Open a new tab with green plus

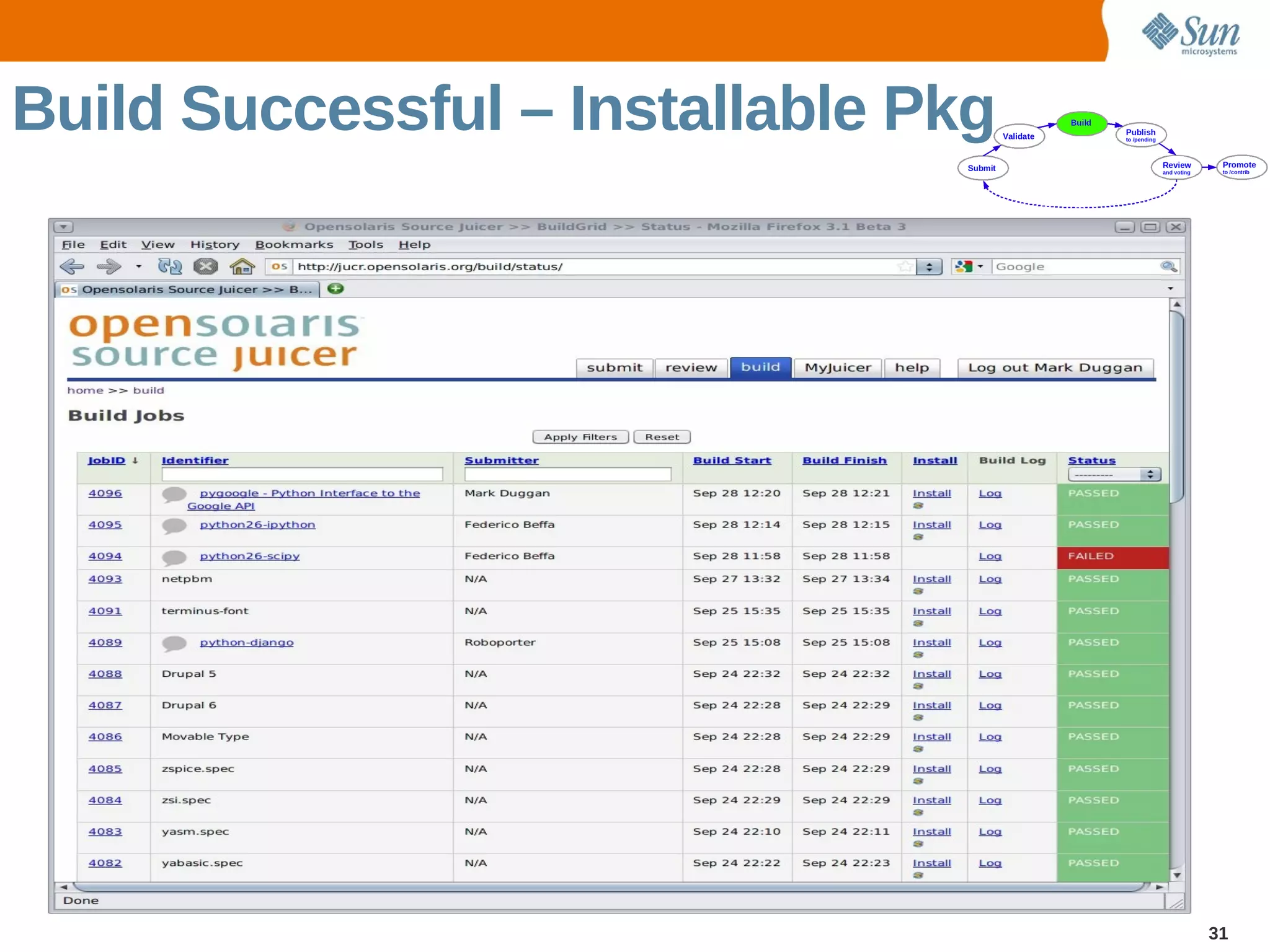[x=335, y=289]
